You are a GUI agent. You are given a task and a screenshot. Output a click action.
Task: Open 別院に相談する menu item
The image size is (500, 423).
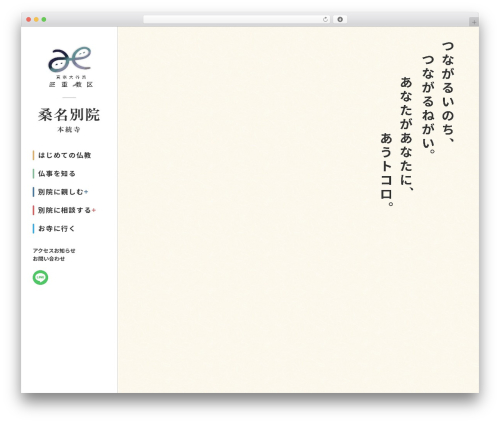(64, 210)
